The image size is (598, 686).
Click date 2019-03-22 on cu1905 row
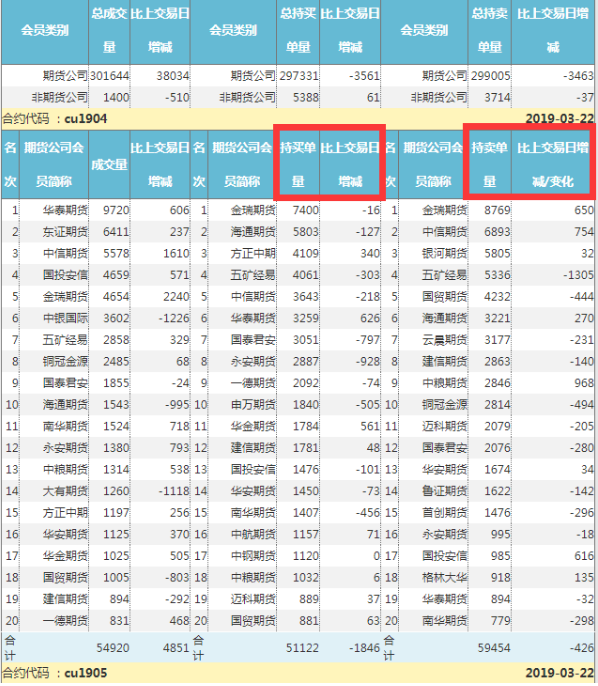[560, 673]
